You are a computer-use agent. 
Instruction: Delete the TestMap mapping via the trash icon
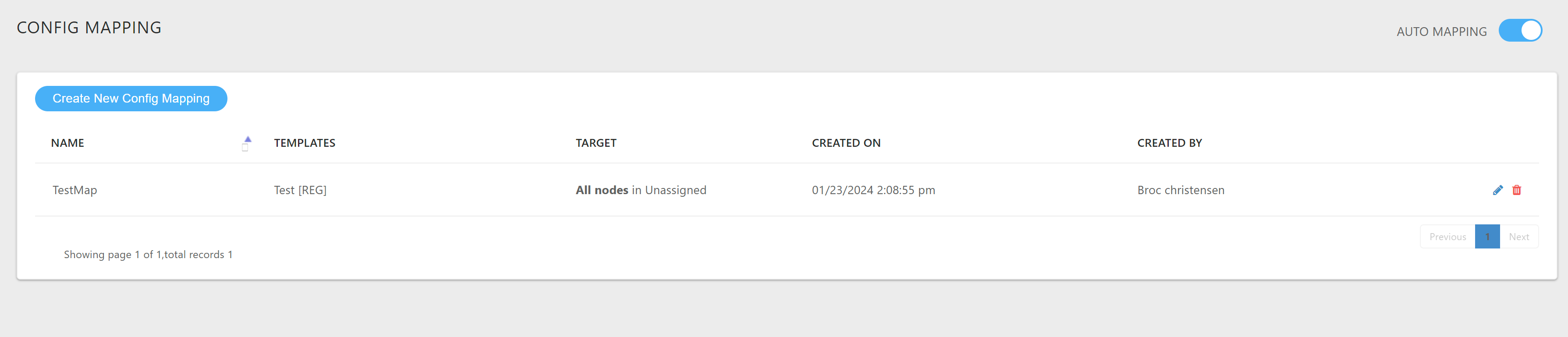click(x=1516, y=190)
